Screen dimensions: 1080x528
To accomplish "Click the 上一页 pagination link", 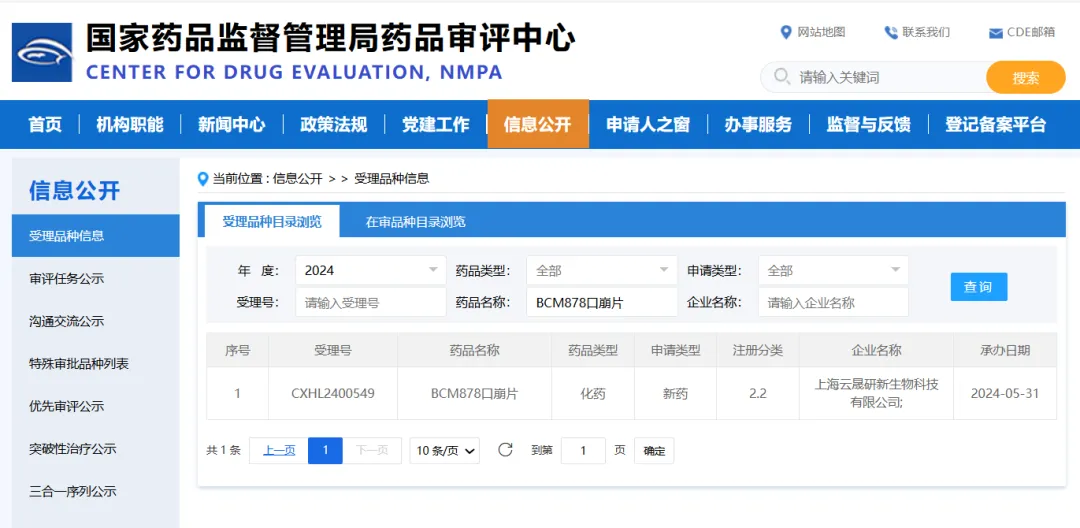I will [279, 451].
